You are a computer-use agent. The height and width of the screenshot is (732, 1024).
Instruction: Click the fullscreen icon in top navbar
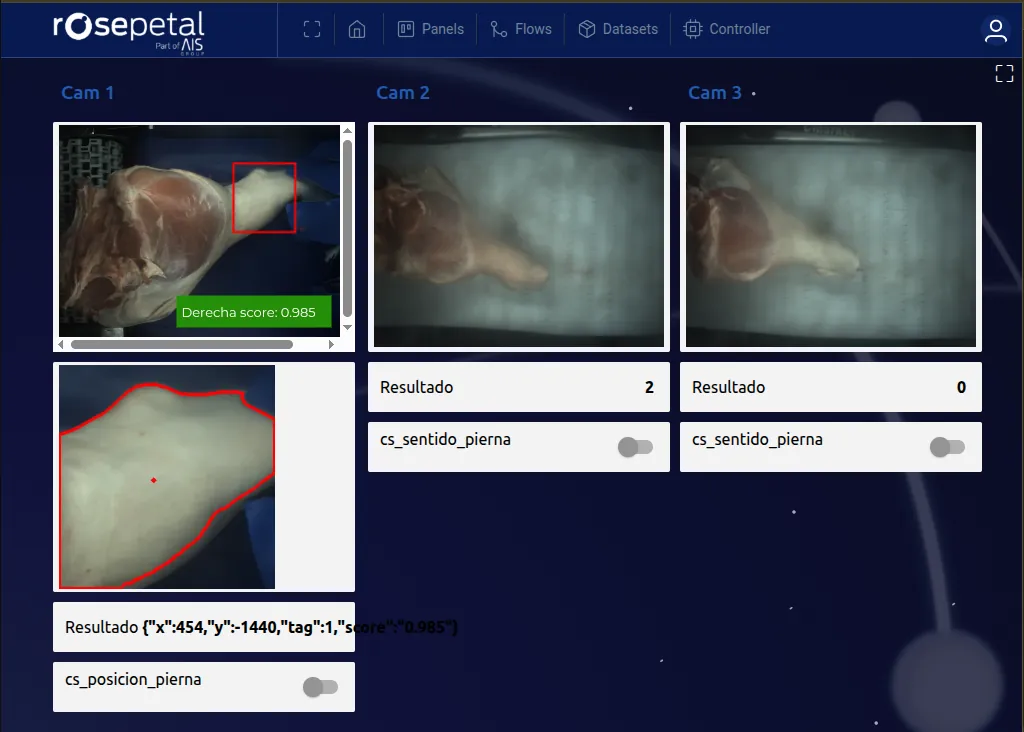click(x=311, y=29)
